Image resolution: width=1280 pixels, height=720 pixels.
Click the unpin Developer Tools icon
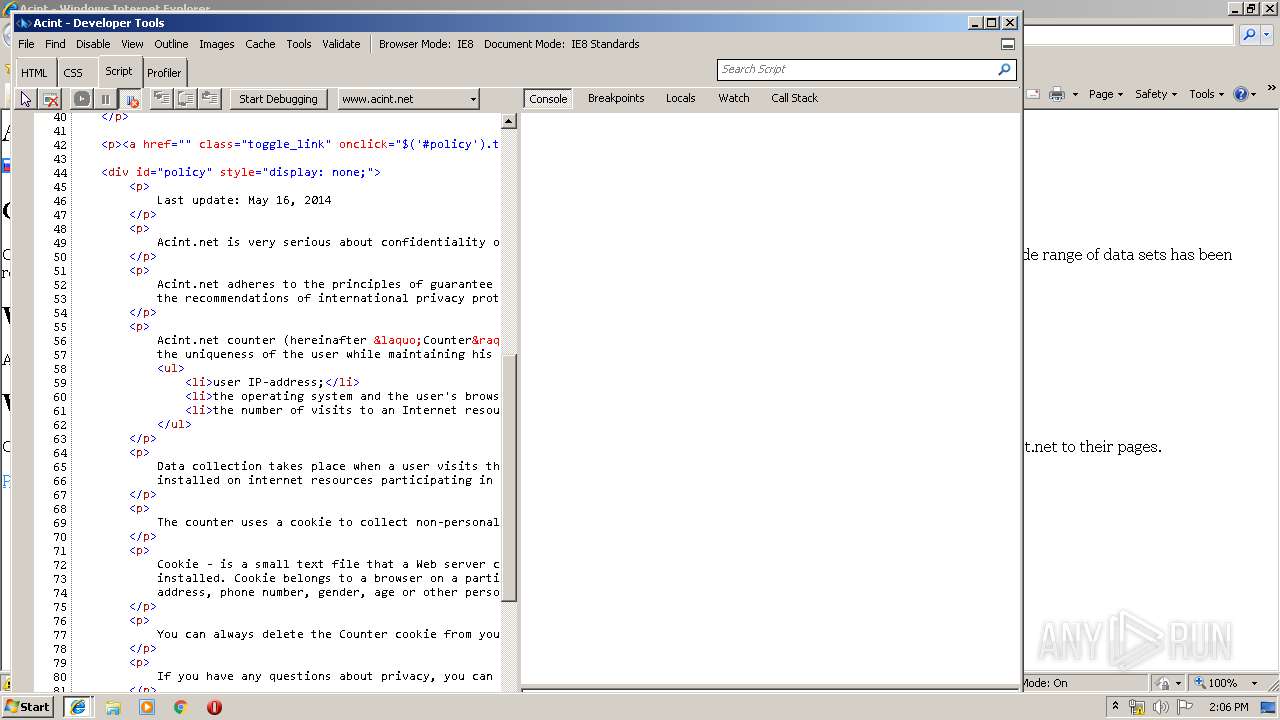pos(1008,44)
